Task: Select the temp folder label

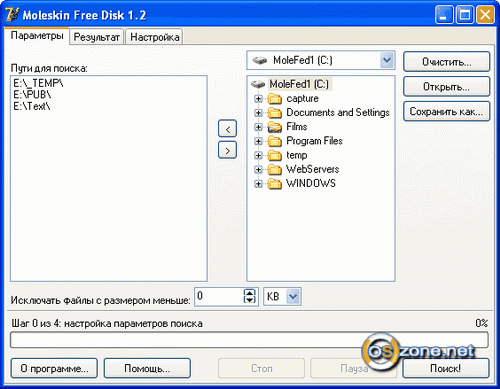Action: pos(297,155)
